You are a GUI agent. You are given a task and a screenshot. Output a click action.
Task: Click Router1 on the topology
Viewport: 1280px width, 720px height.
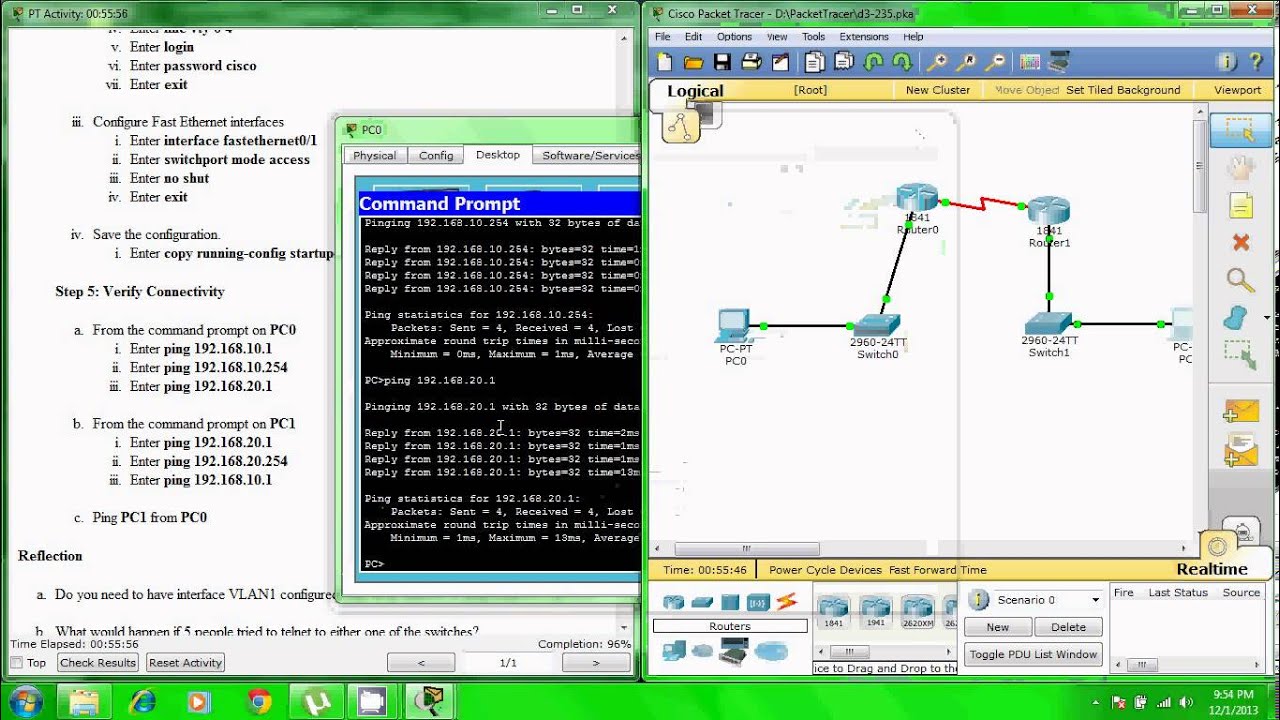[x=1049, y=211]
